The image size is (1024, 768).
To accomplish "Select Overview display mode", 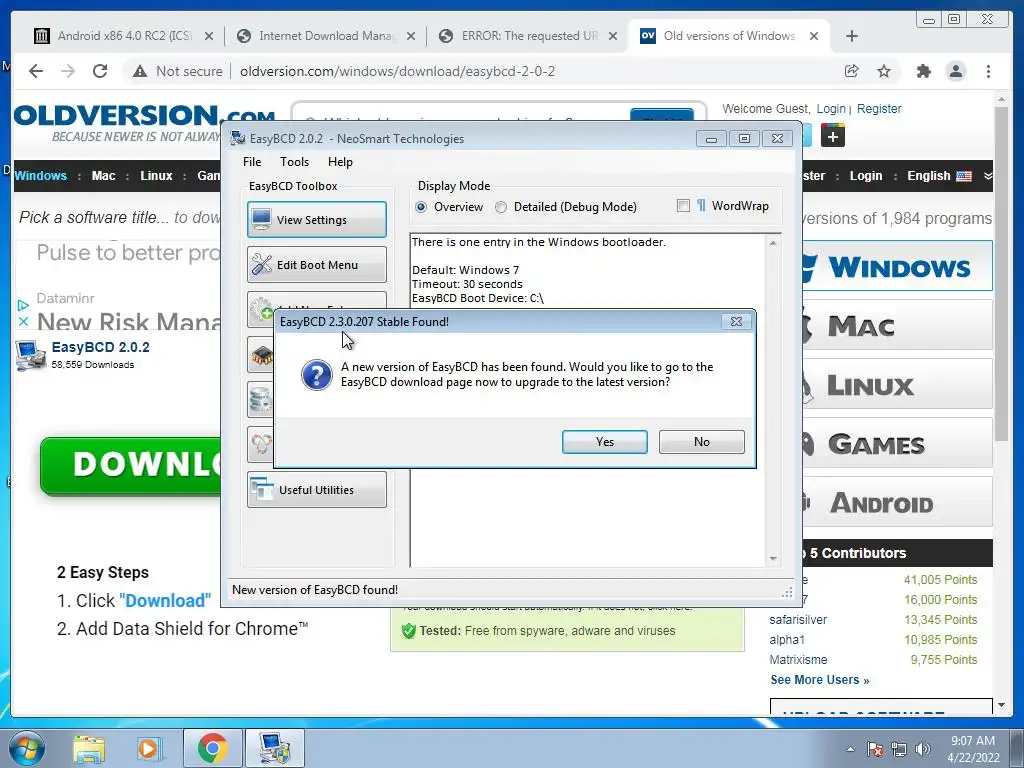I will 421,207.
